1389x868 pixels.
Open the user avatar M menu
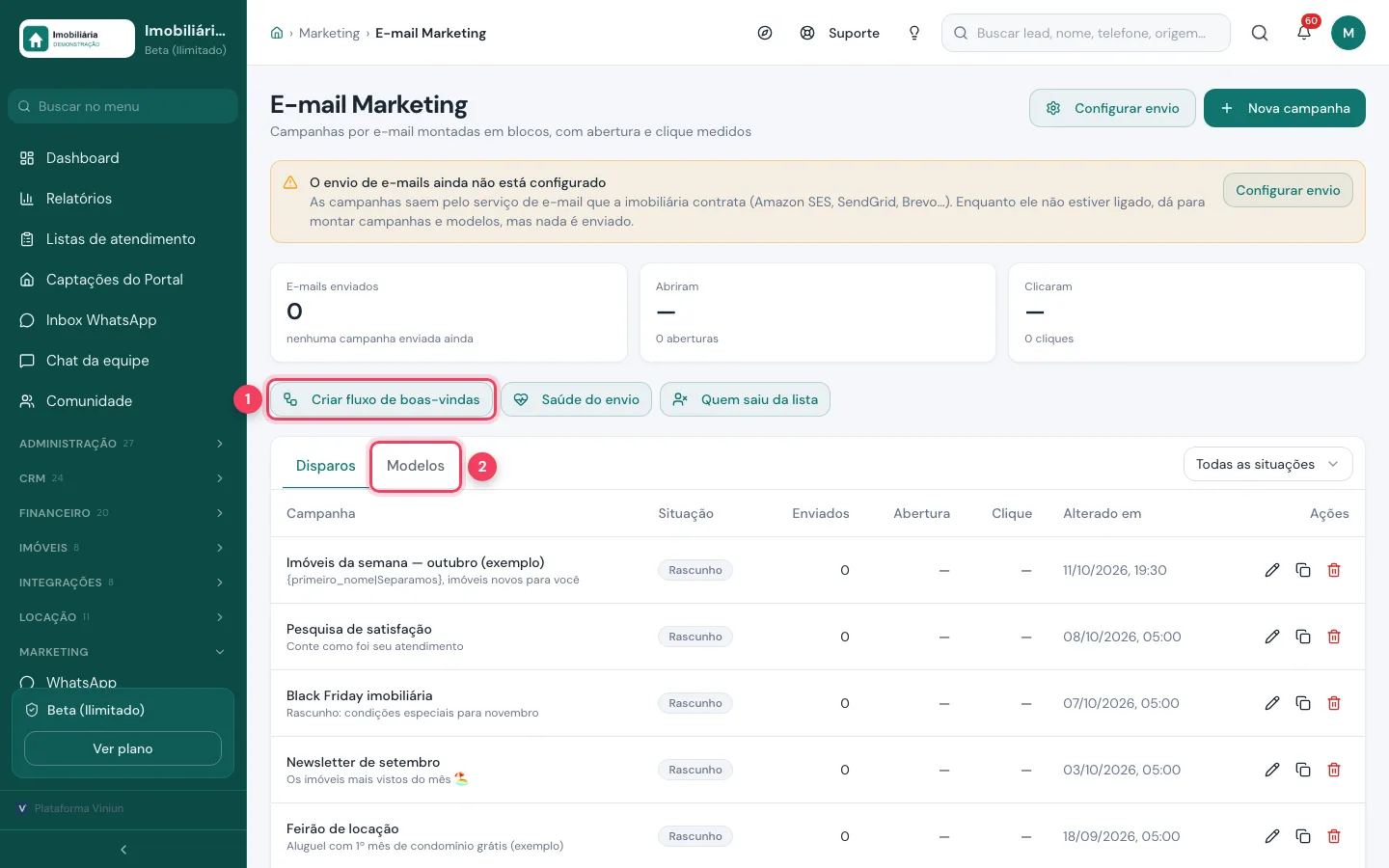(1348, 33)
